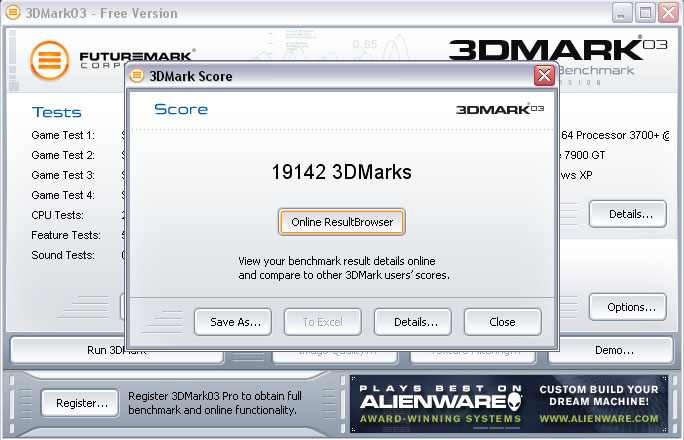The width and height of the screenshot is (684, 440).
Task: Minimize the 3DMark03 main window
Action: (x=622, y=12)
